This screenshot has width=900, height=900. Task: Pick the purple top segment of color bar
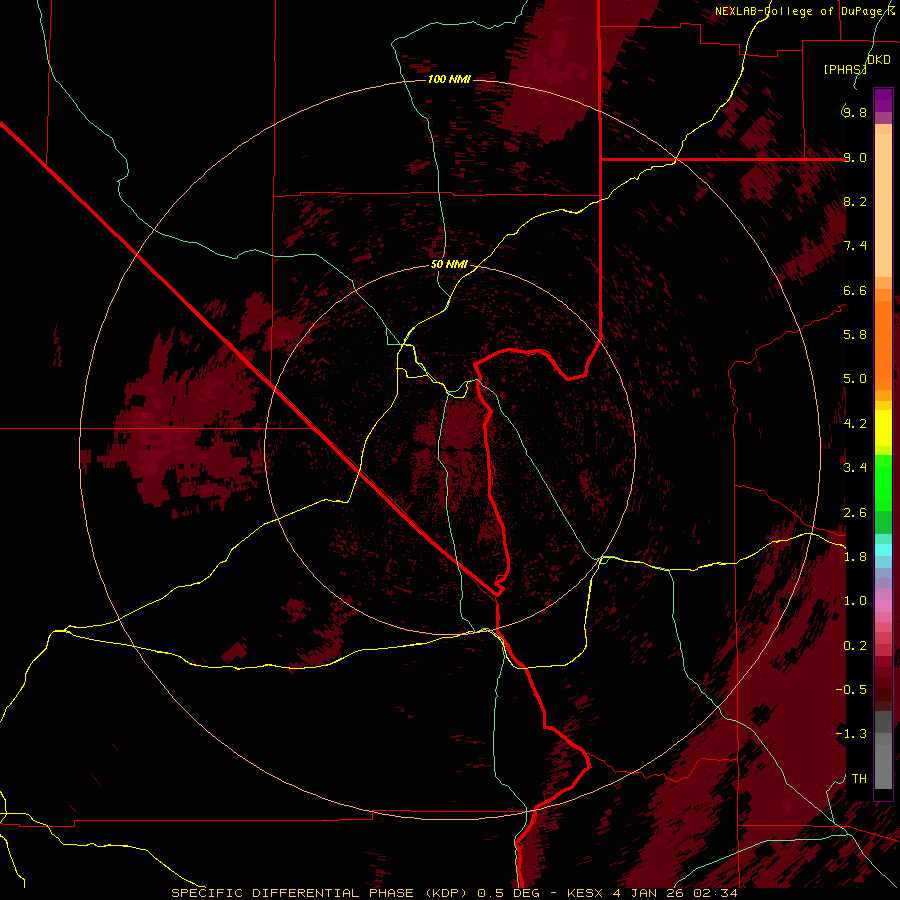point(883,100)
